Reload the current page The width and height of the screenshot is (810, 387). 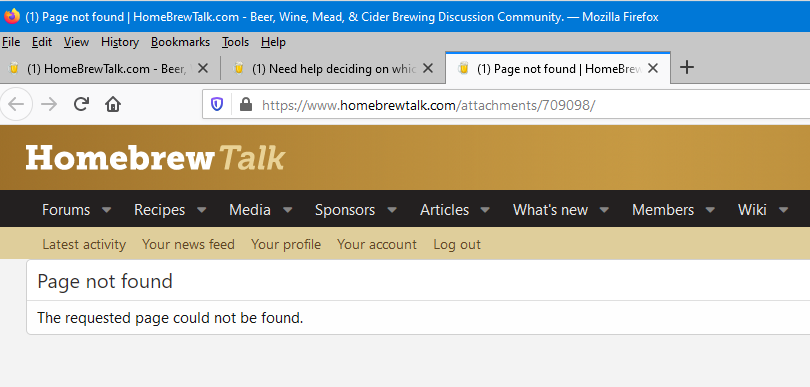81,104
